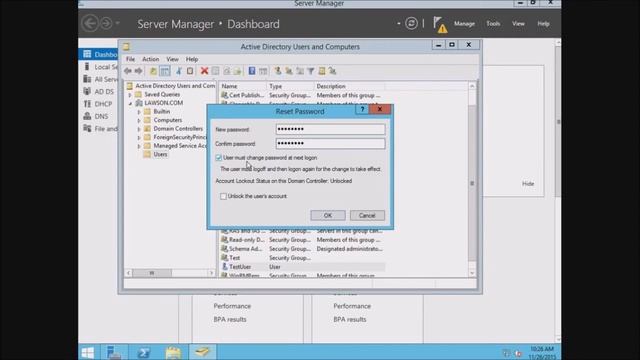
Task: Click the Confirm password input field
Action: [330, 144]
